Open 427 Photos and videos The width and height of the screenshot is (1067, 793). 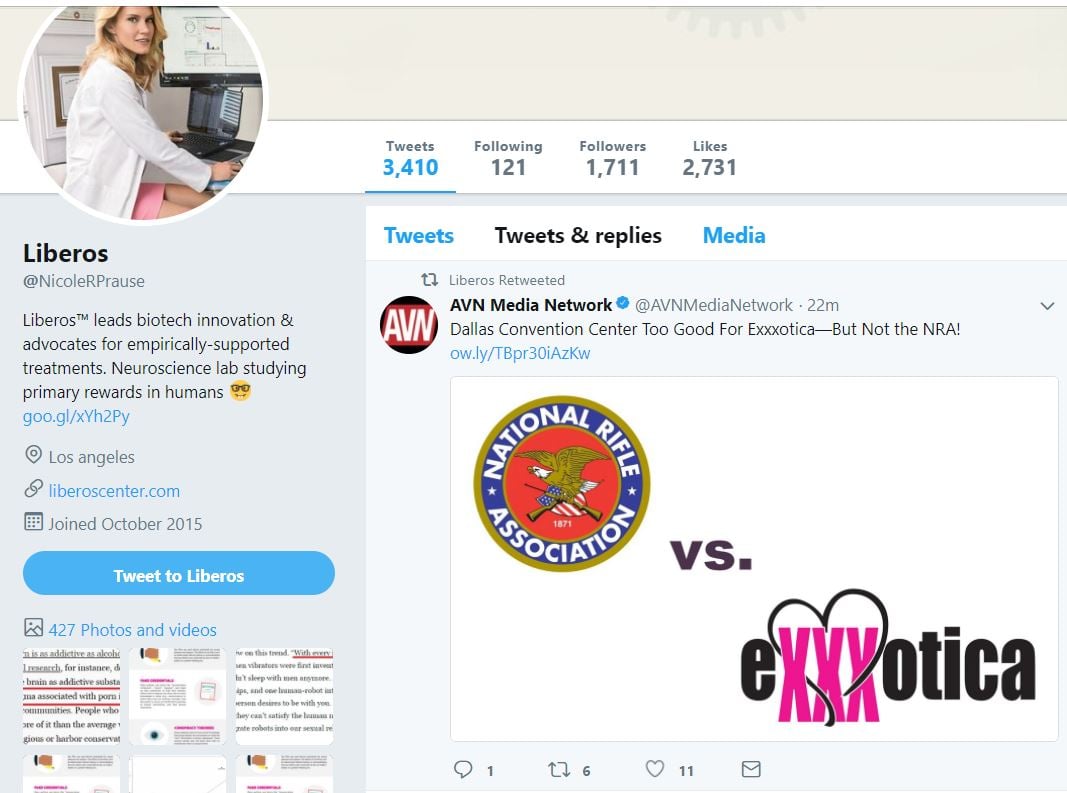tap(133, 630)
